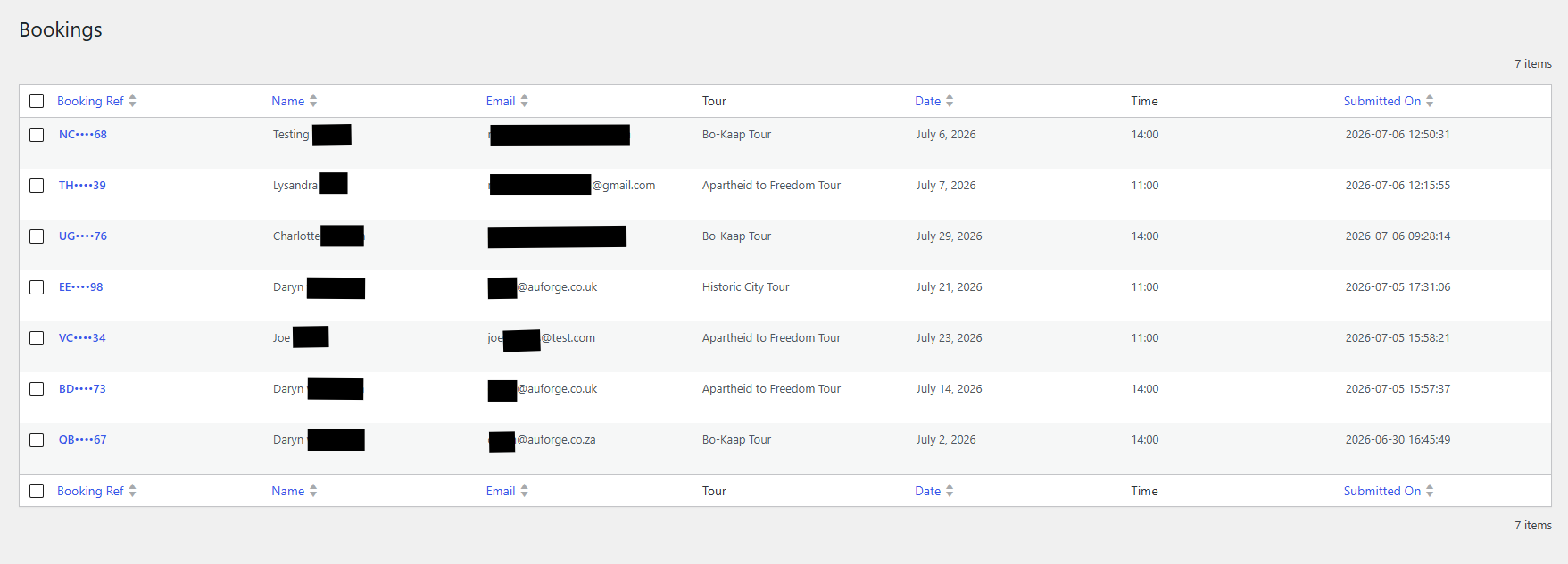Image resolution: width=1568 pixels, height=564 pixels.
Task: Click sort arrows beside top Email header
Action: click(x=524, y=101)
